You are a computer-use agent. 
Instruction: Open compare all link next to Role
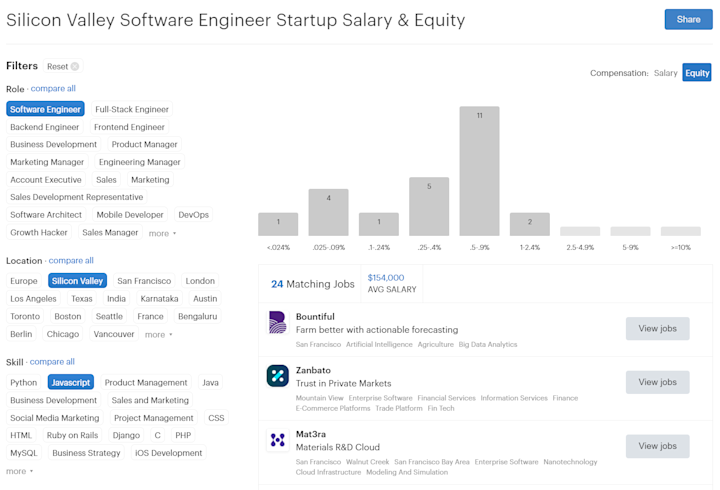[53, 88]
